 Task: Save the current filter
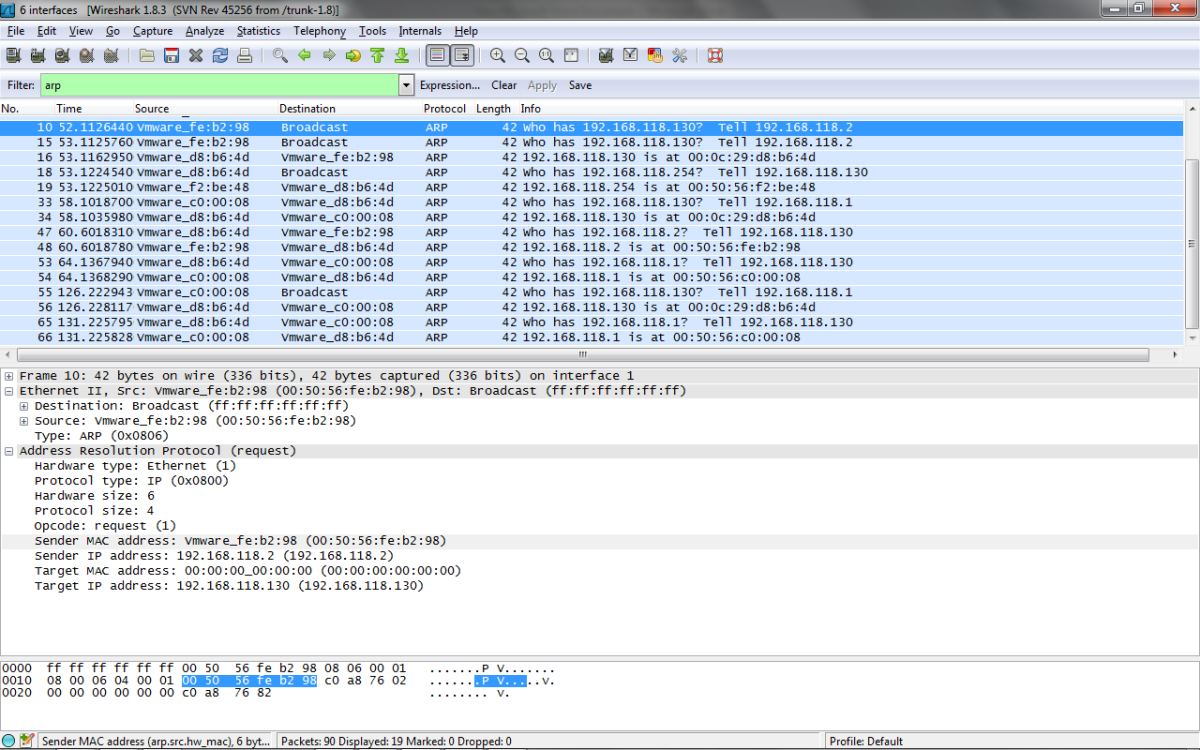580,86
